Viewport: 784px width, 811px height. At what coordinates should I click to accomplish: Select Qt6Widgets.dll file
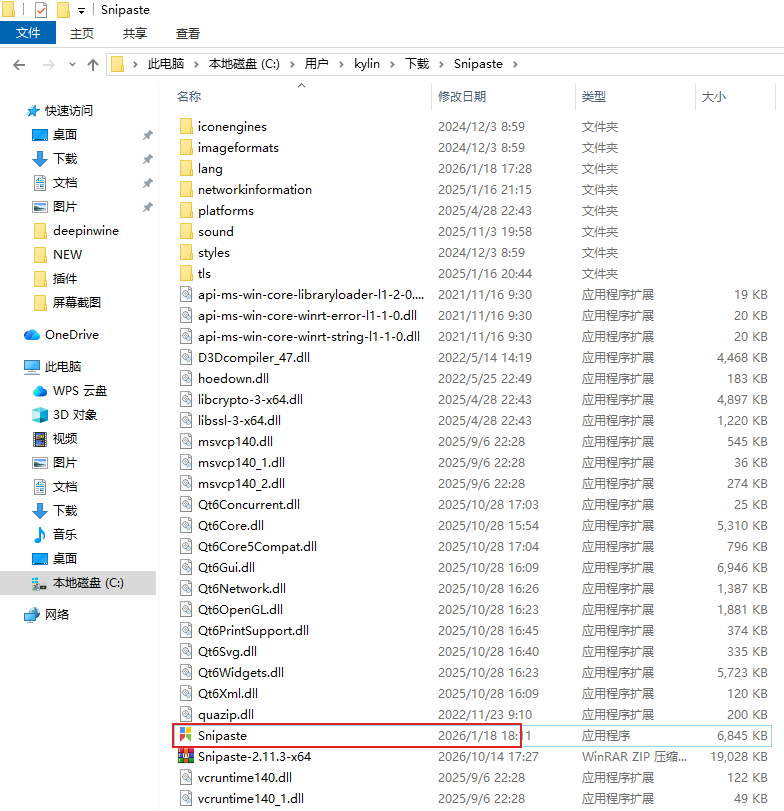(240, 672)
